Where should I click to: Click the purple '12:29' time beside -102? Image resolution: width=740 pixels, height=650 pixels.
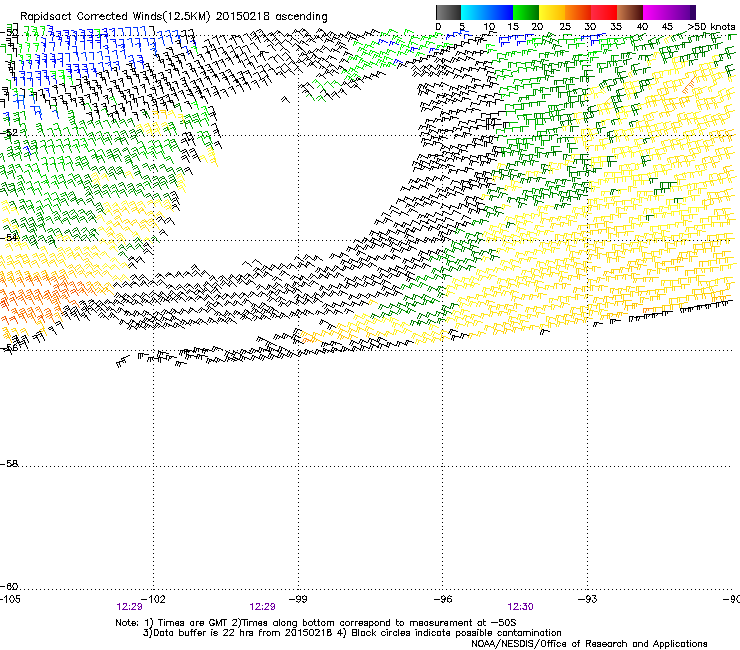(x=129, y=607)
